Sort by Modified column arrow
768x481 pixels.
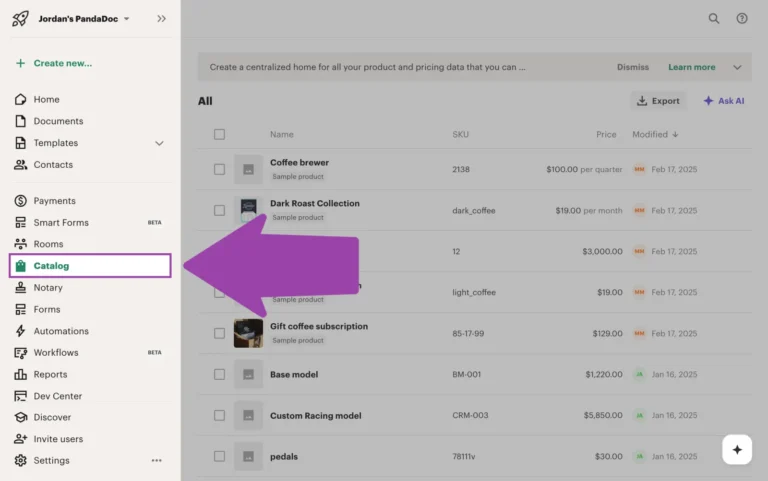pos(675,135)
